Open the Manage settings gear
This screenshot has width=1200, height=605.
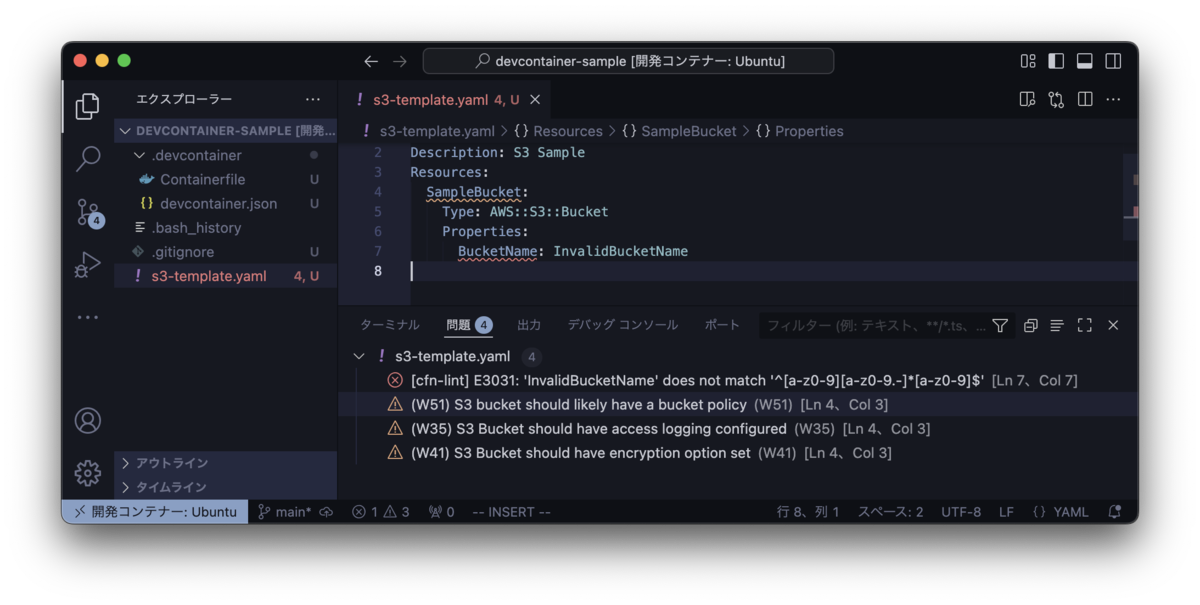[x=87, y=473]
